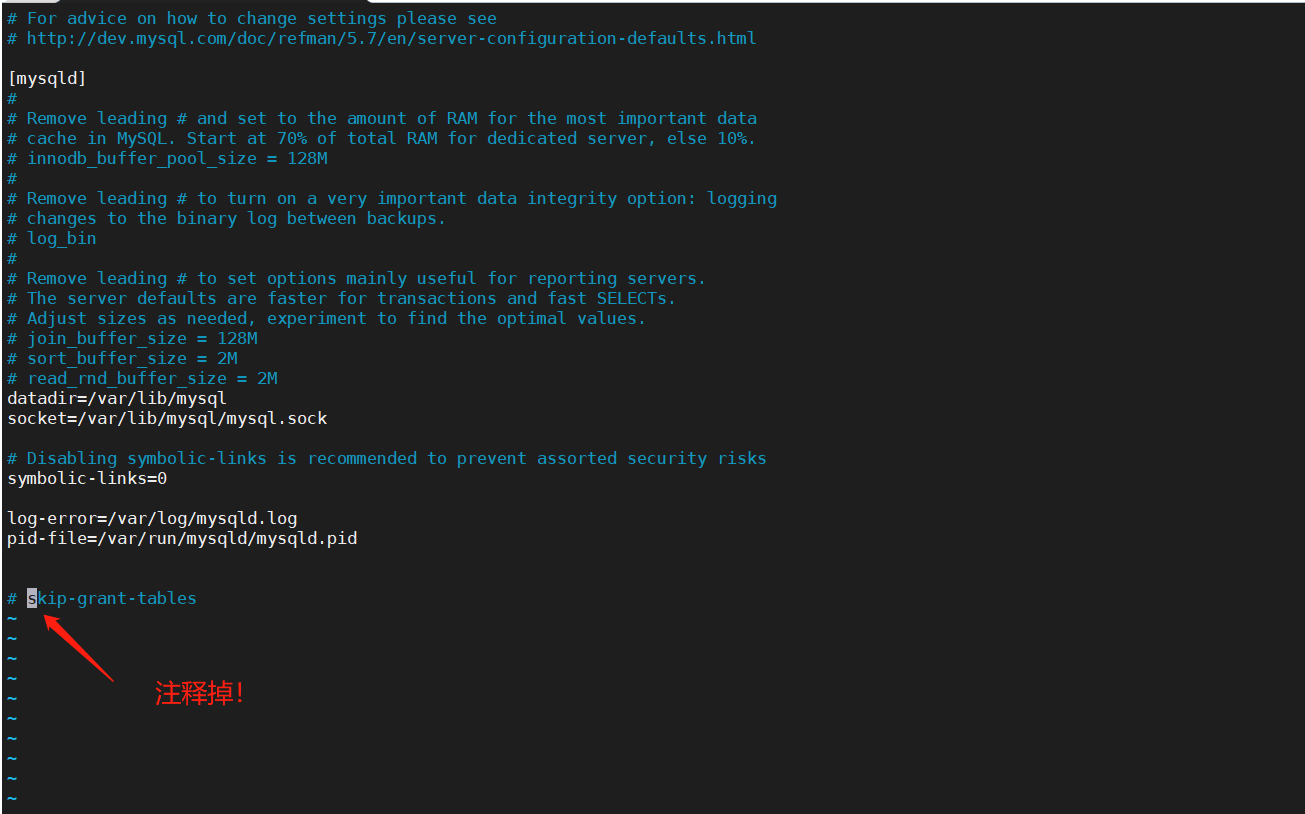Click the dev.mysql.com documentation URL

pyautogui.click(x=390, y=38)
